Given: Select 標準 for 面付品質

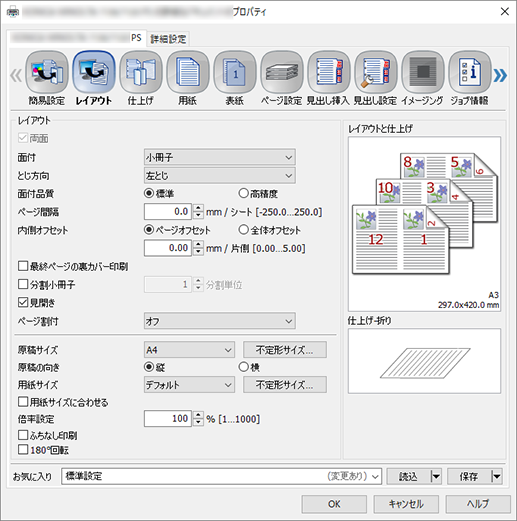Looking at the screenshot, I should (x=159, y=193).
